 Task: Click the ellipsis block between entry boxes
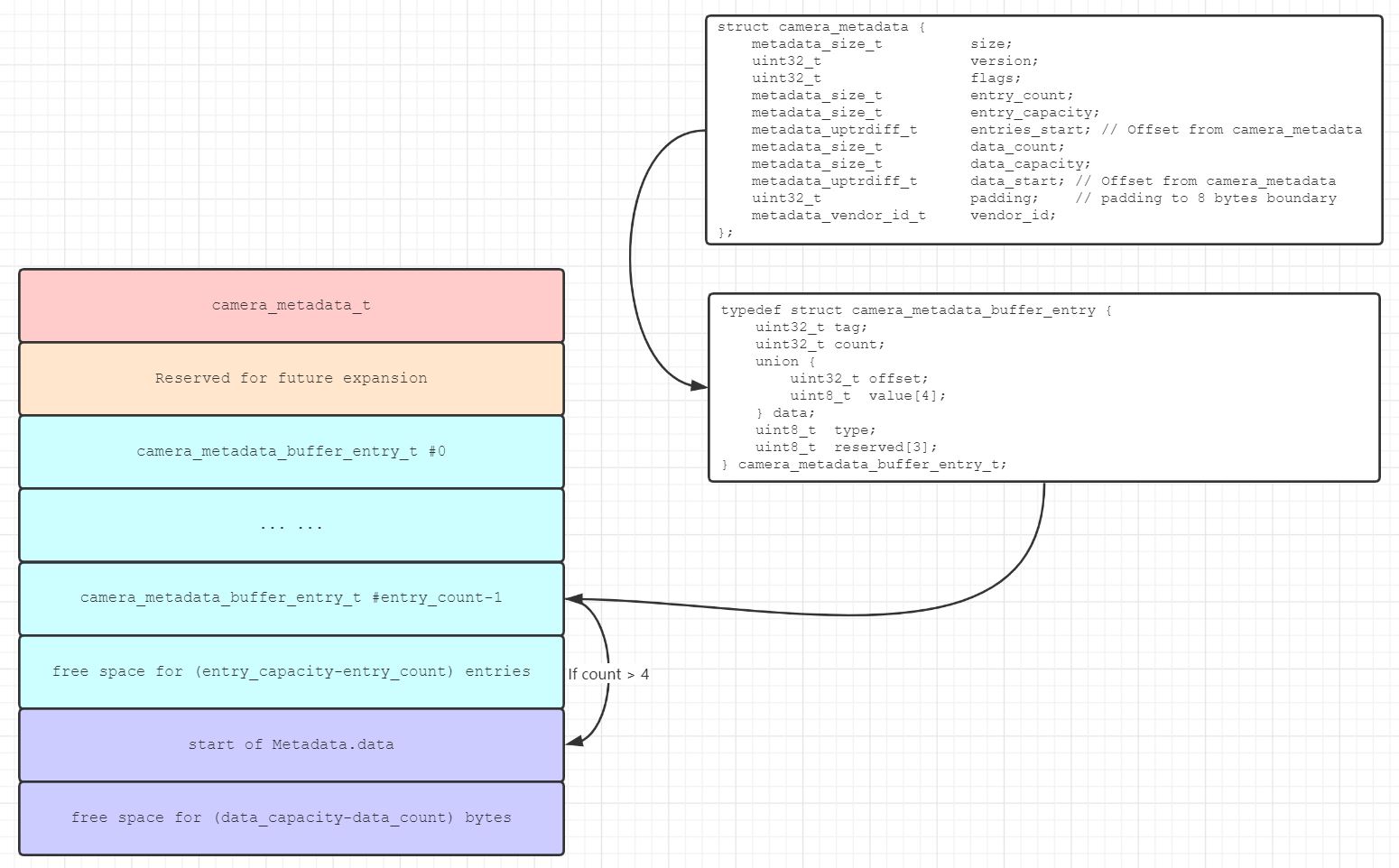tap(291, 524)
